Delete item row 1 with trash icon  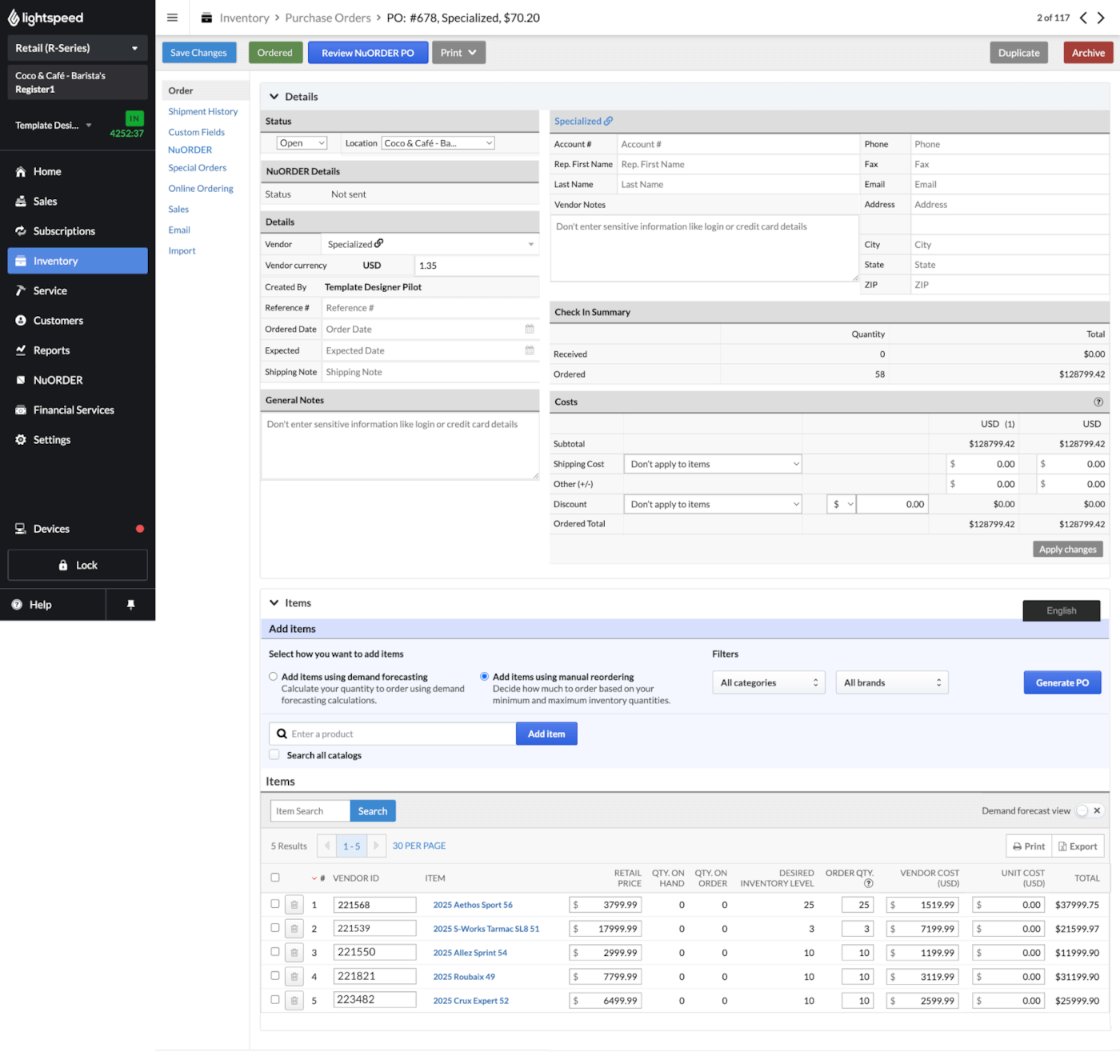pyautogui.click(x=294, y=905)
